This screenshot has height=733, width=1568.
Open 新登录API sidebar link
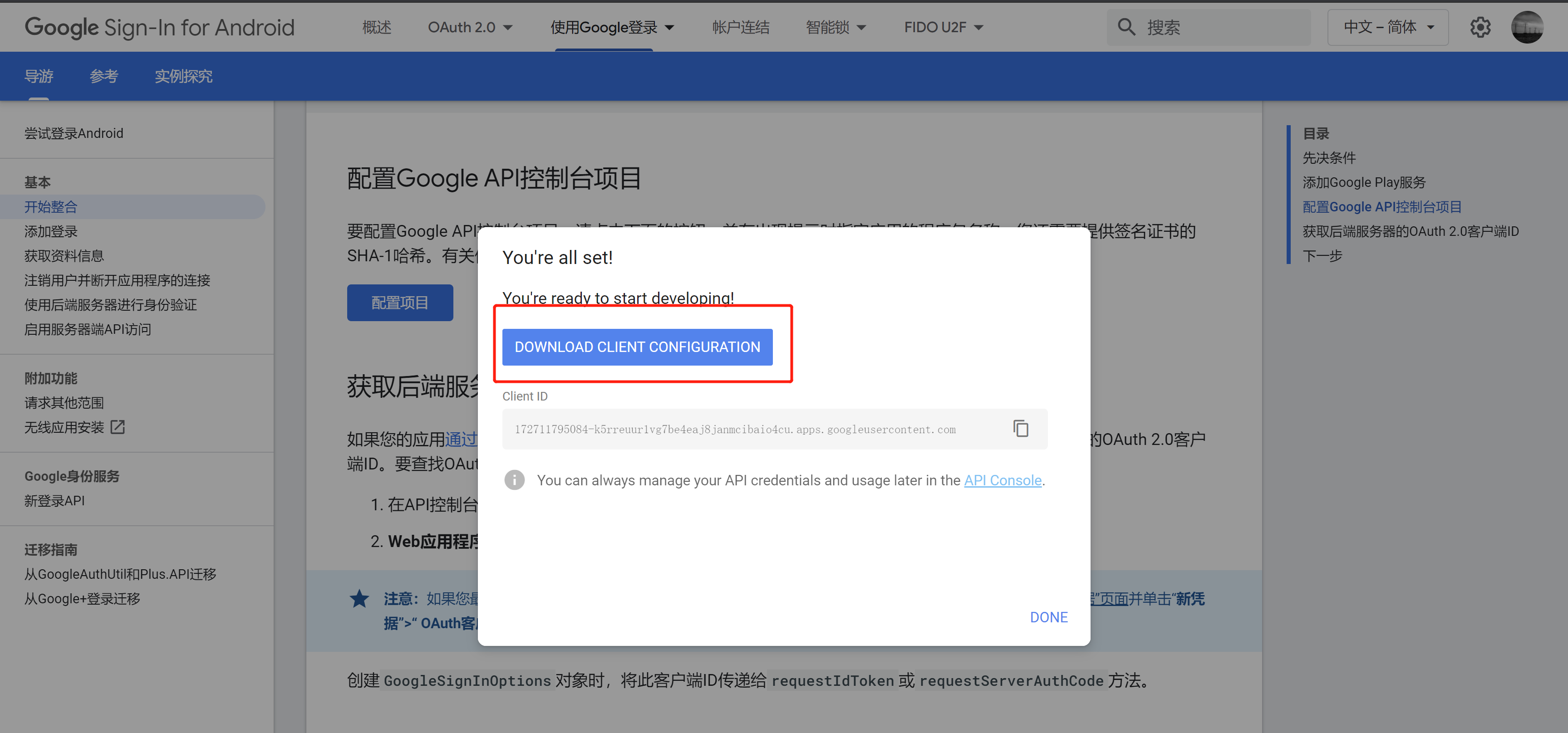click(x=54, y=501)
